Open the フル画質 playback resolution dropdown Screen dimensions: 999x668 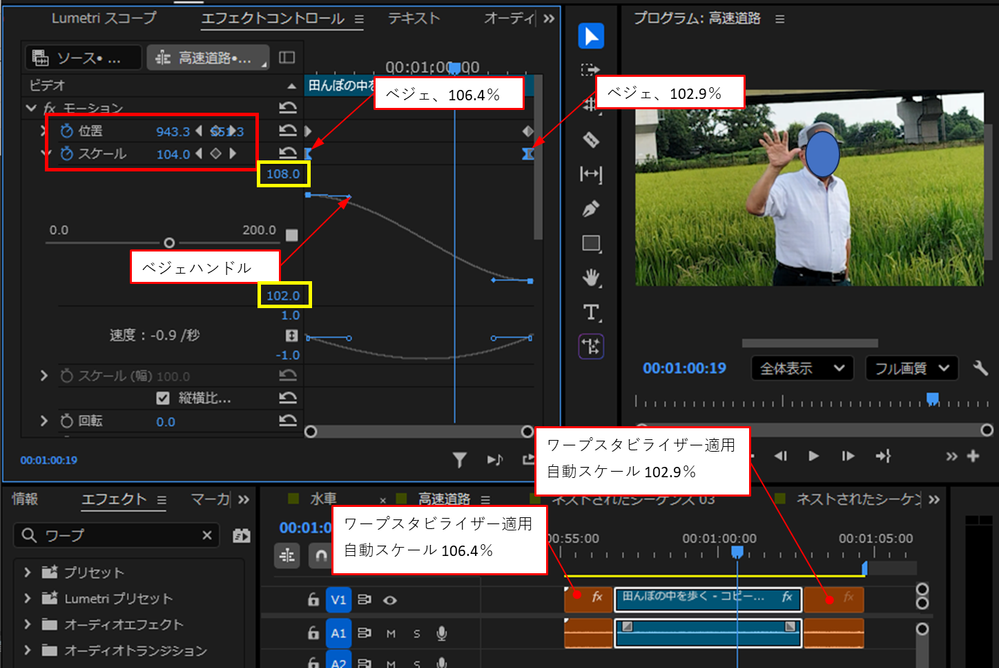912,368
